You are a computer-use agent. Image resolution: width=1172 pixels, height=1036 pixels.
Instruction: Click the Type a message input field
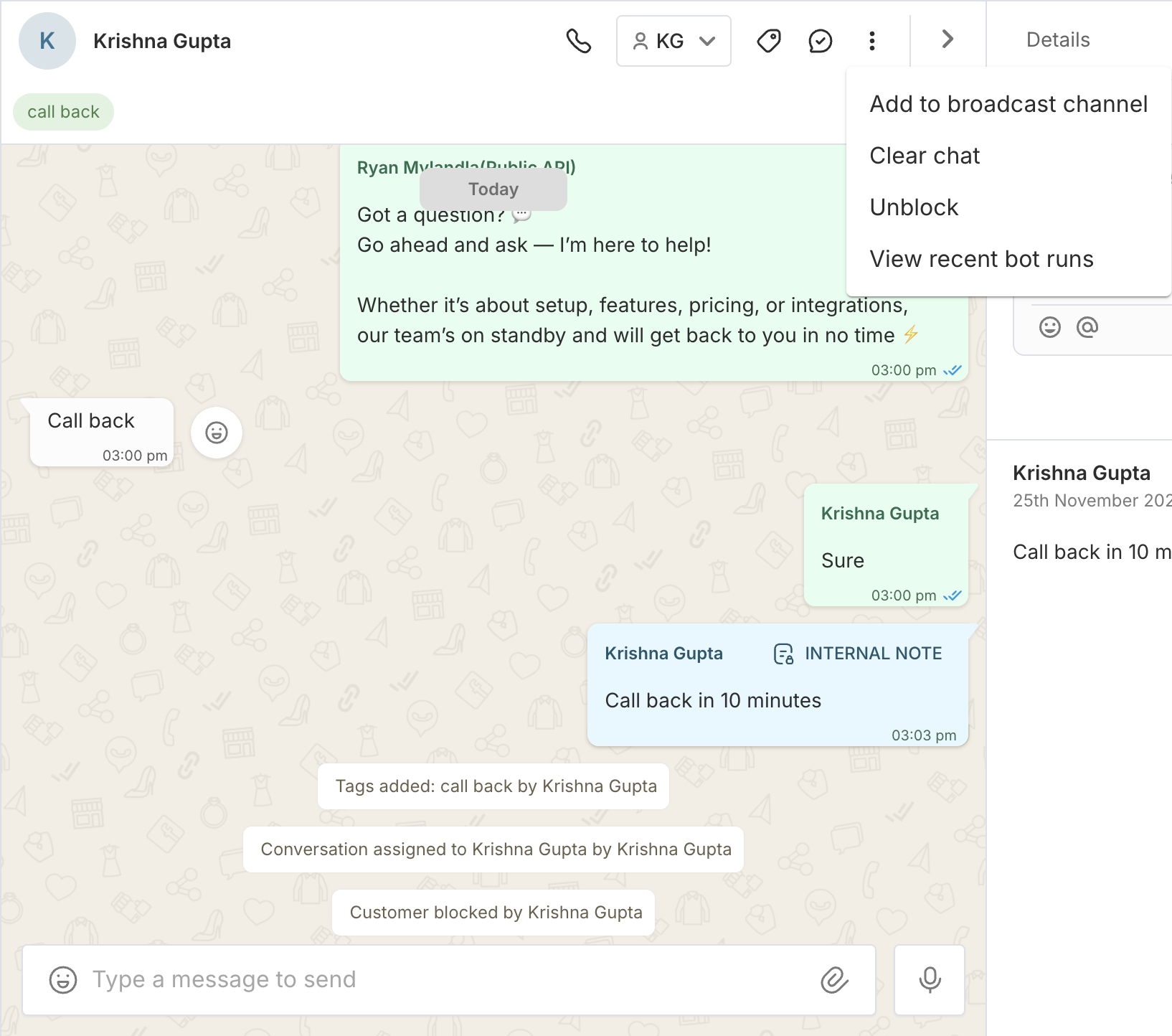click(445, 980)
